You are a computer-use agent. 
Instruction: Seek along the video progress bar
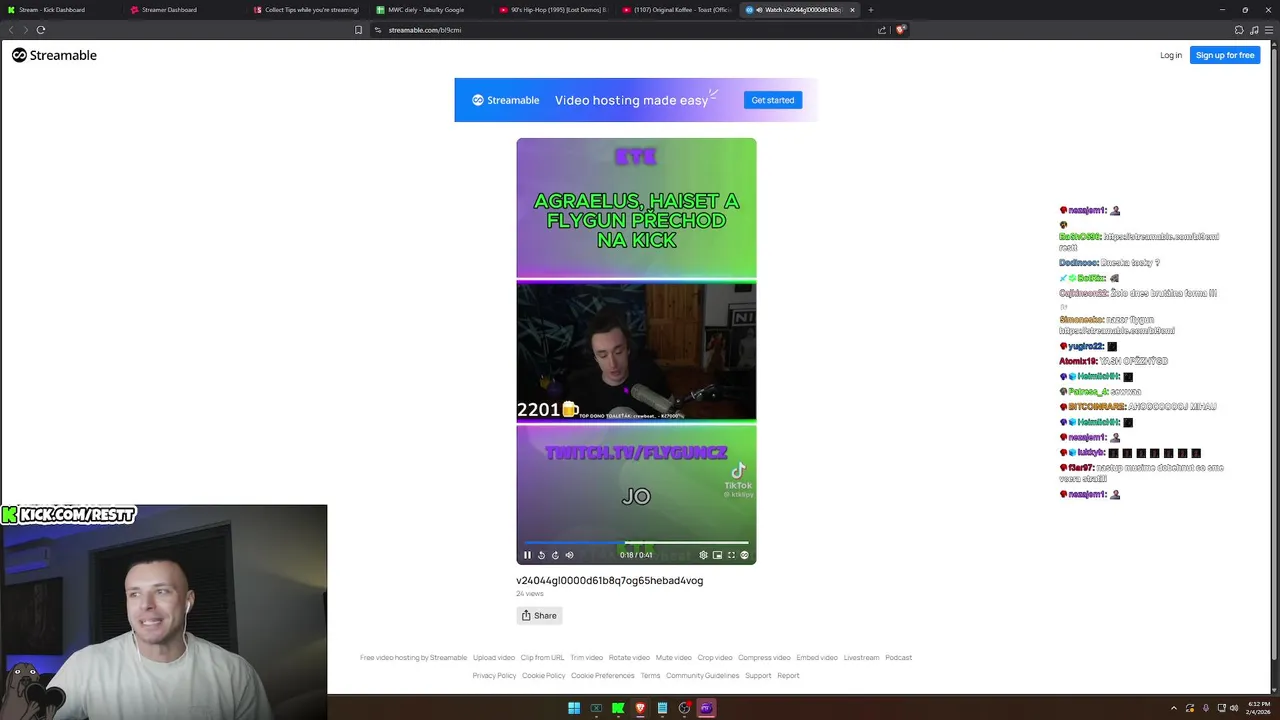coord(636,543)
